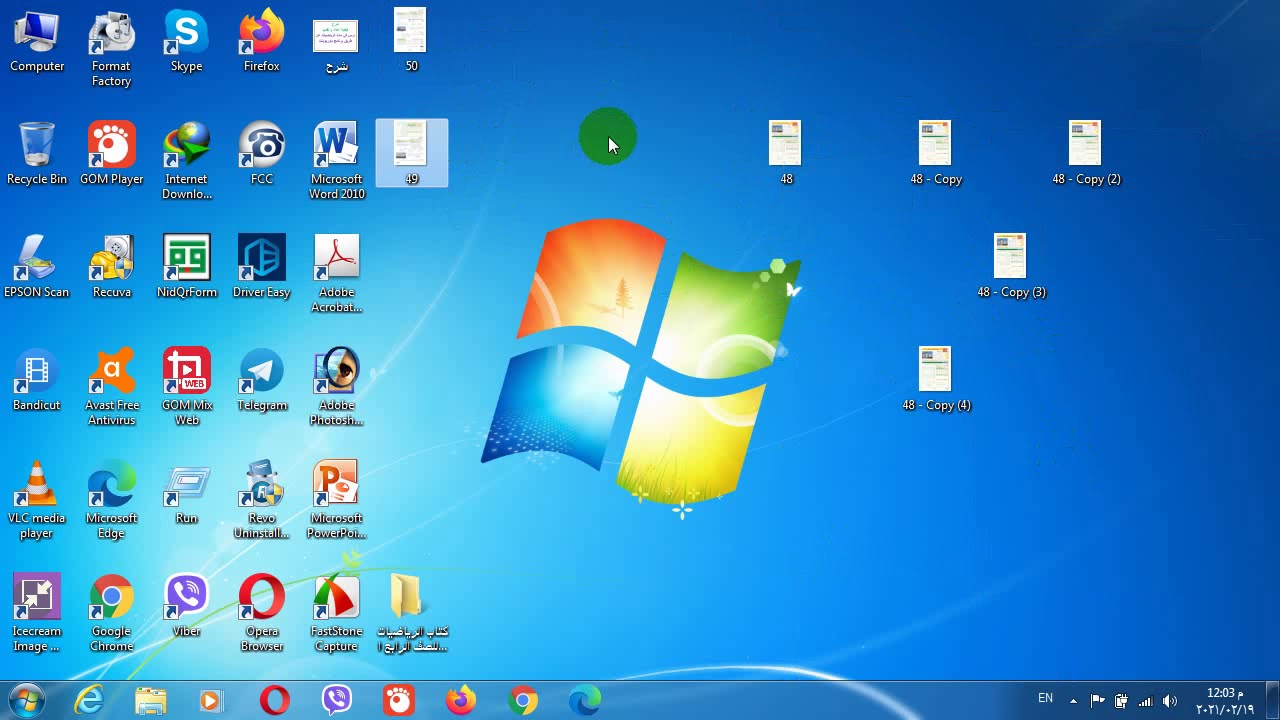Launch Internet Explorer from the taskbar

tap(90, 700)
